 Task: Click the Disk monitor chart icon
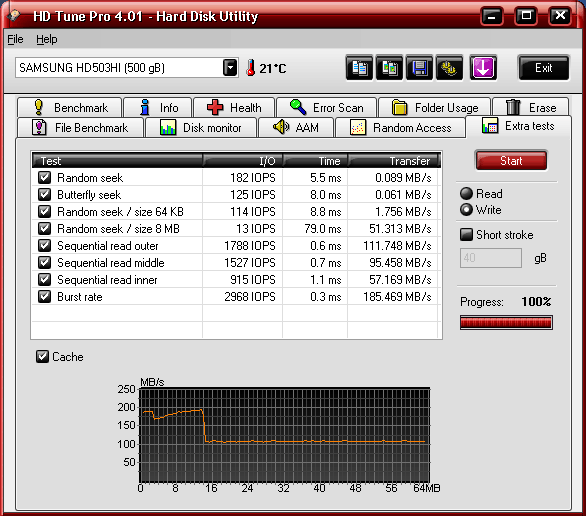[168, 127]
